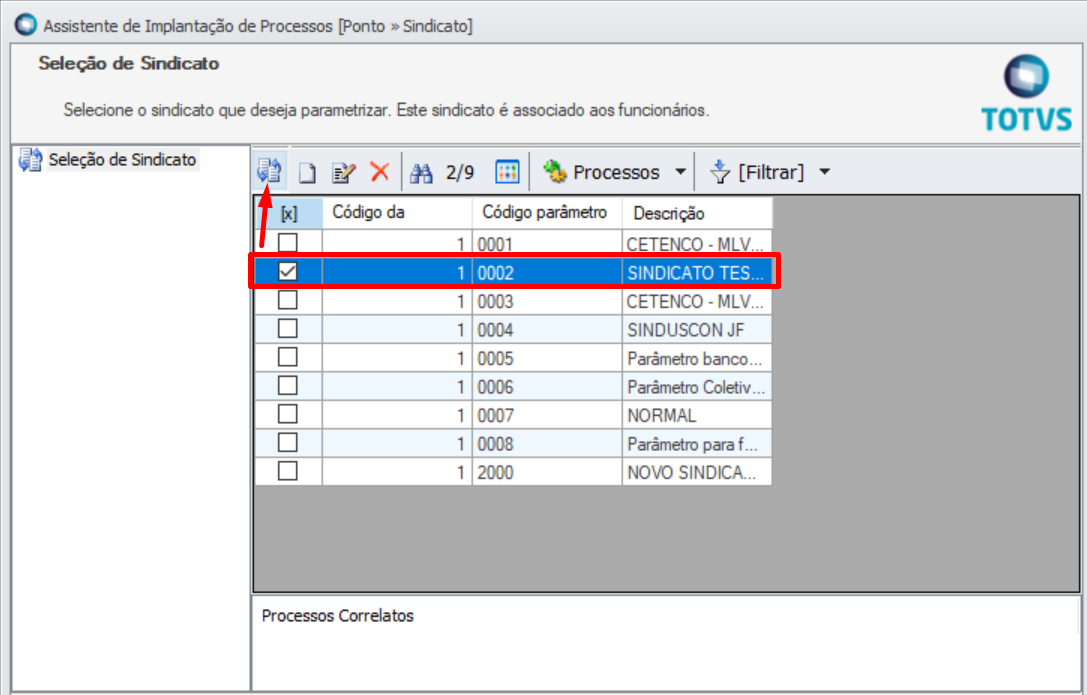Image resolution: width=1087 pixels, height=695 pixels.
Task: Check the box for row 0003
Action: pos(288,300)
